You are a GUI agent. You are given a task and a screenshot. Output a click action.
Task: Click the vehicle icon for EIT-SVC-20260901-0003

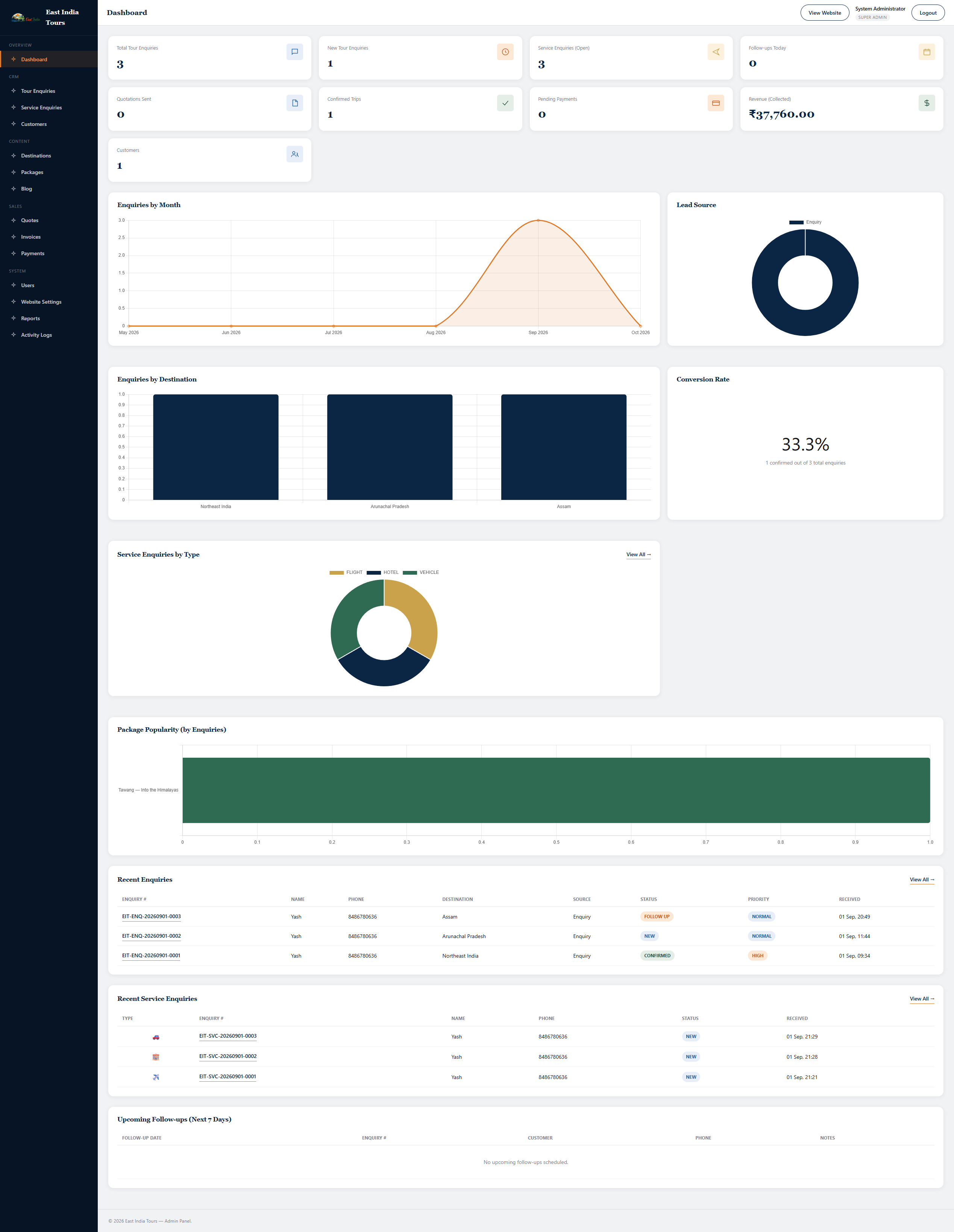[x=156, y=1037]
